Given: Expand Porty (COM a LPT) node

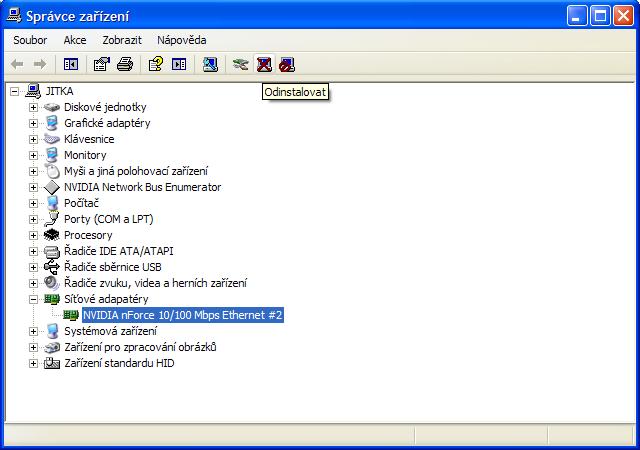Looking at the screenshot, I should tap(33, 219).
